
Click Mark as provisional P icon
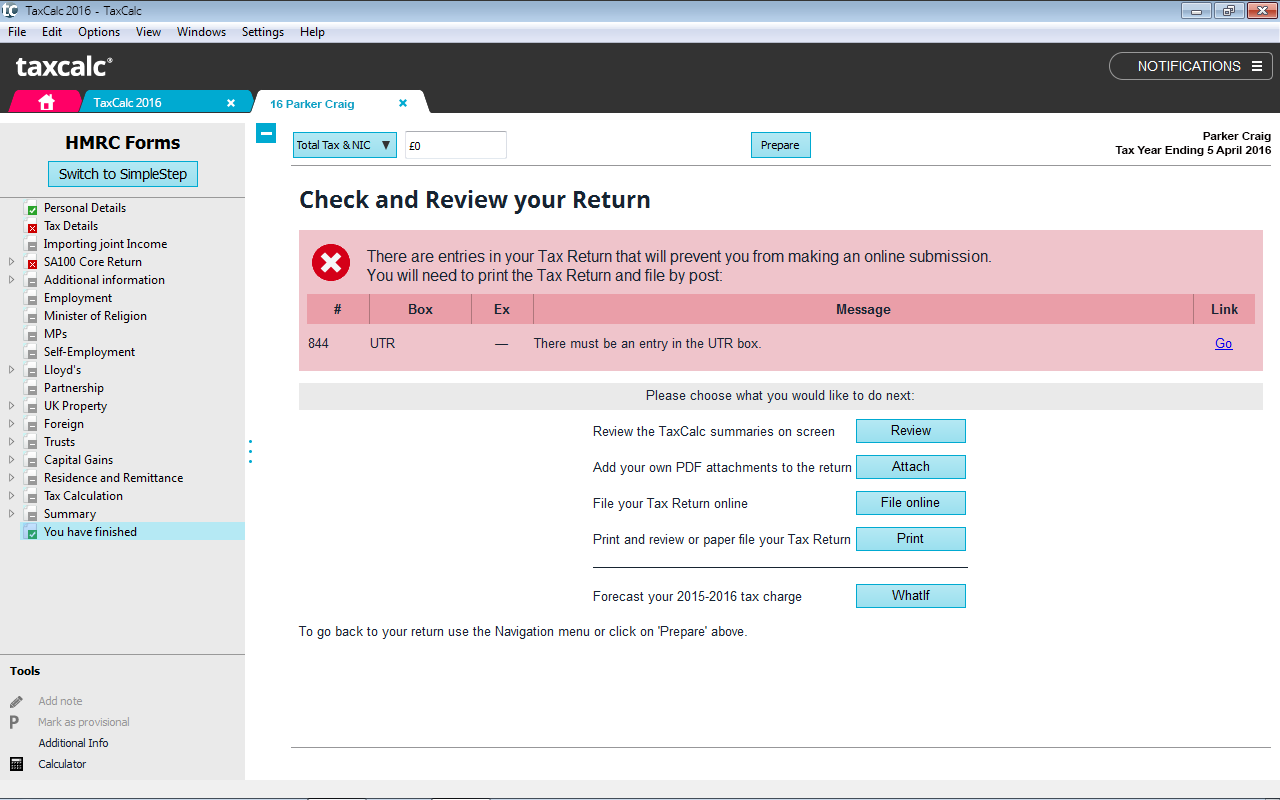click(x=15, y=722)
